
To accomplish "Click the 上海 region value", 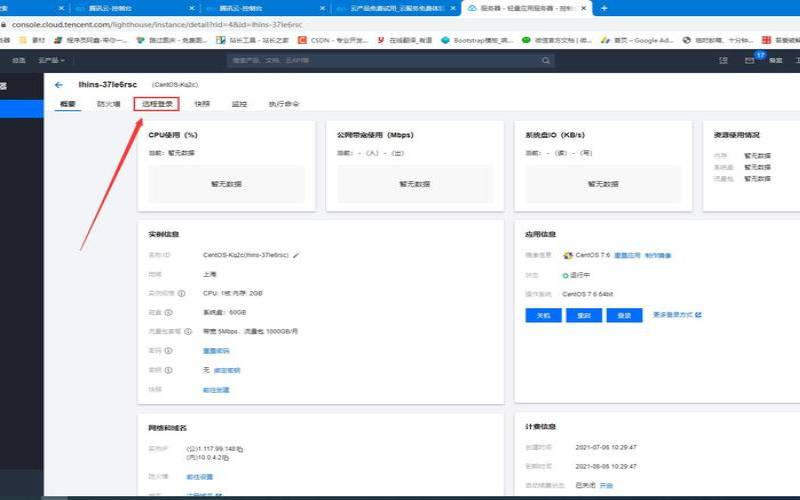I will tap(210, 274).
